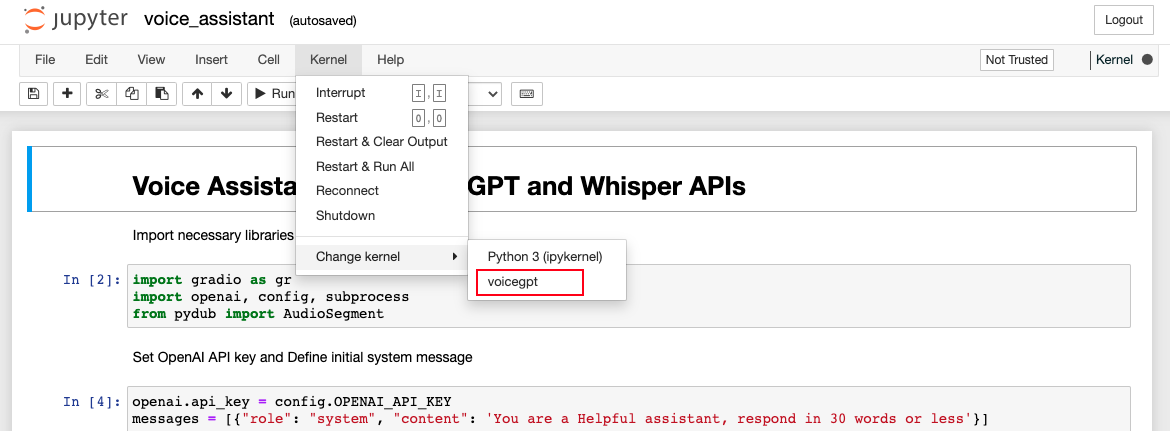This screenshot has height=431, width=1170.
Task: Click the (autosaved) checkpoint status text
Action: (323, 21)
